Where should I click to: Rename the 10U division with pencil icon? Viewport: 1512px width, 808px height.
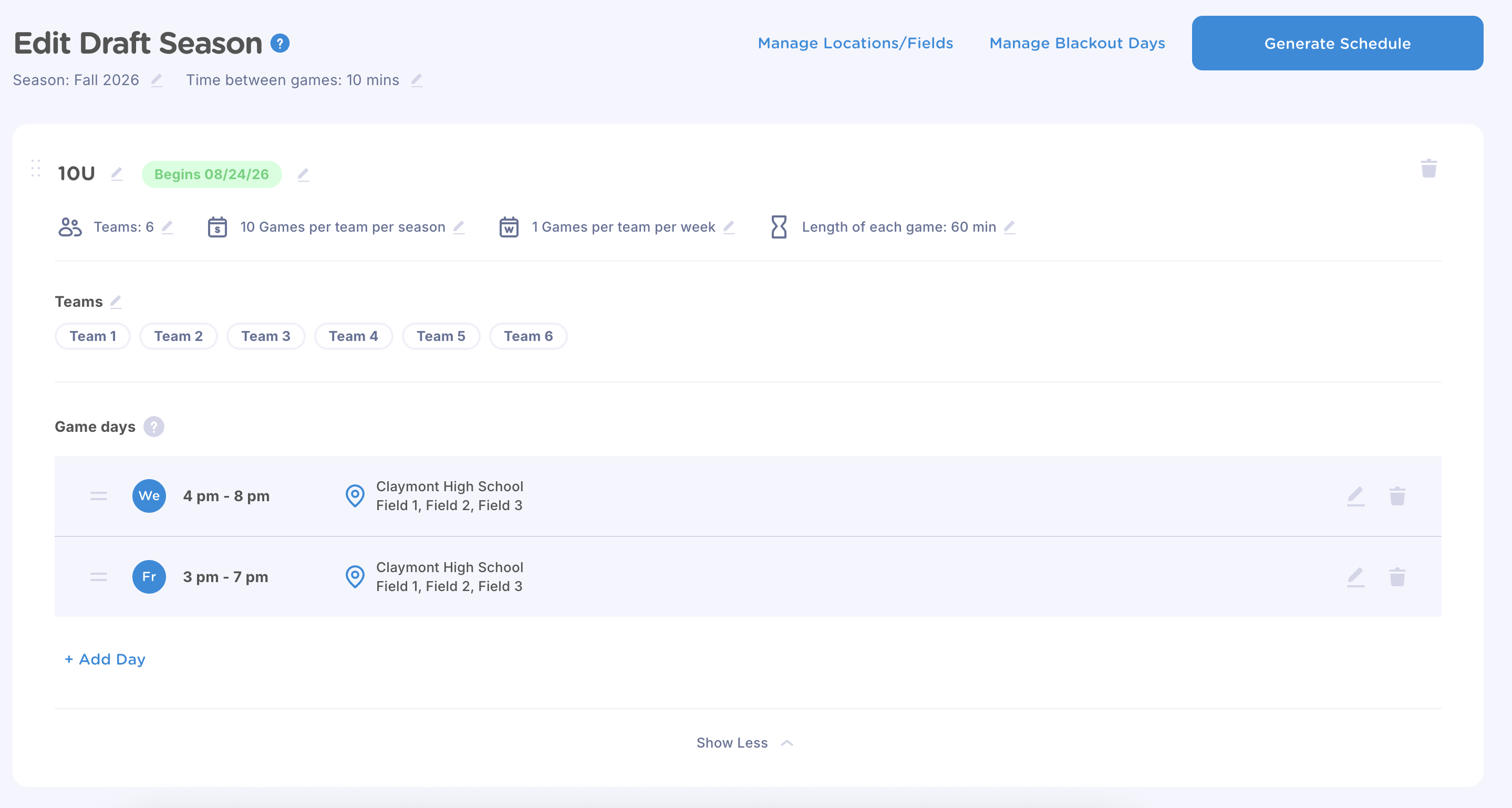click(x=117, y=174)
